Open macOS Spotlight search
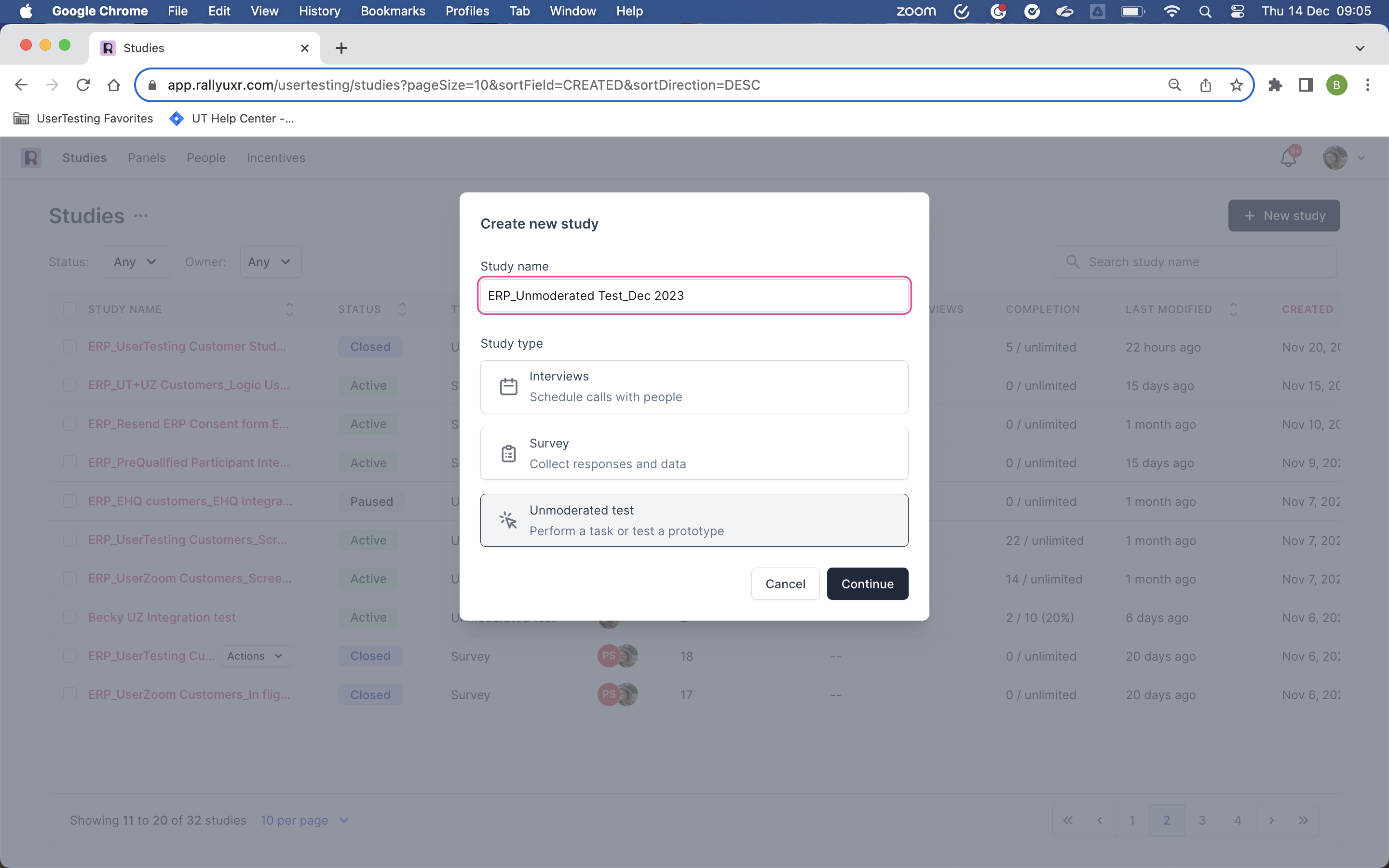Image resolution: width=1389 pixels, height=868 pixels. coord(1205,11)
